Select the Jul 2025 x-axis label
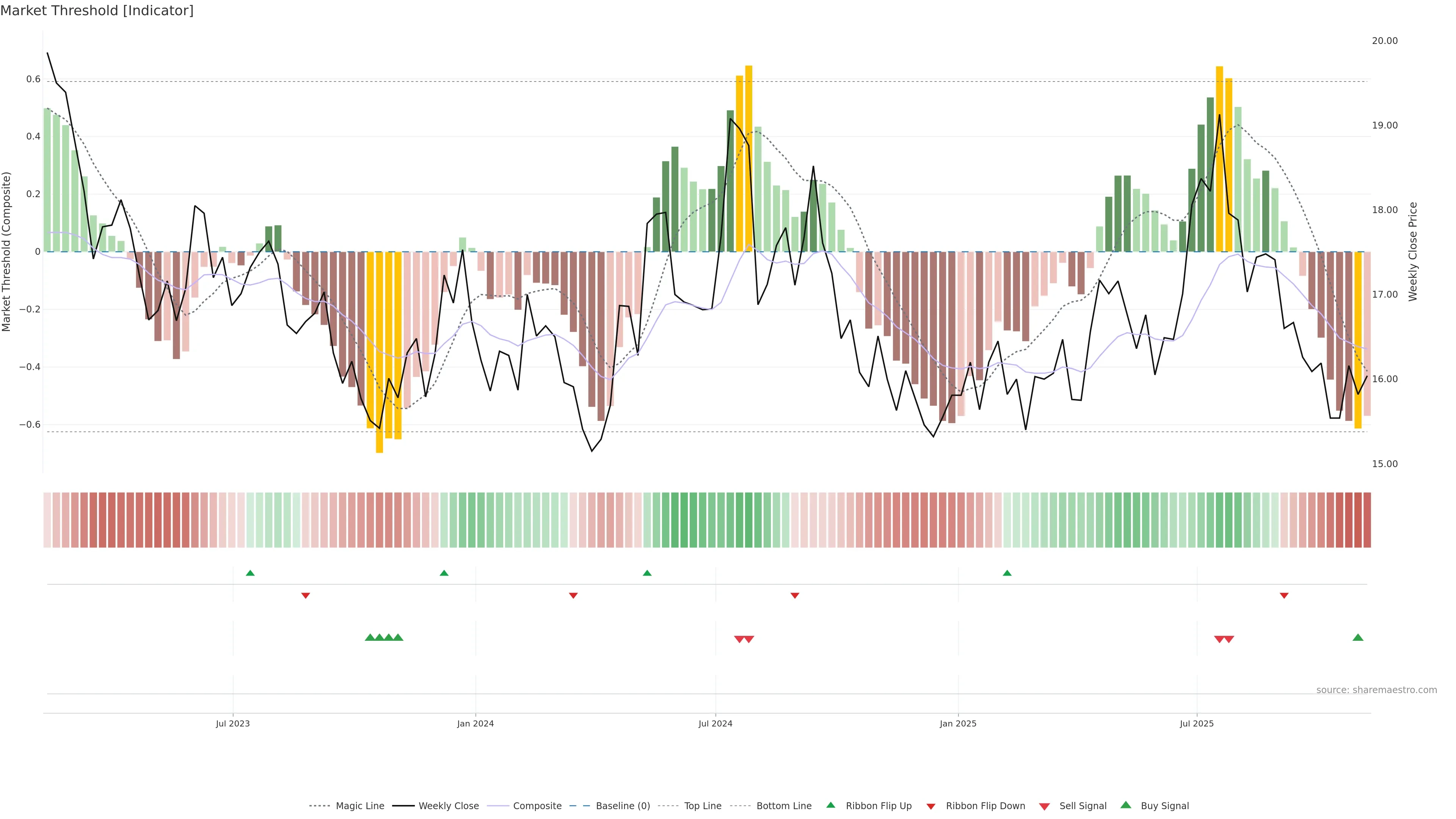The image size is (1456, 819). click(x=1197, y=723)
